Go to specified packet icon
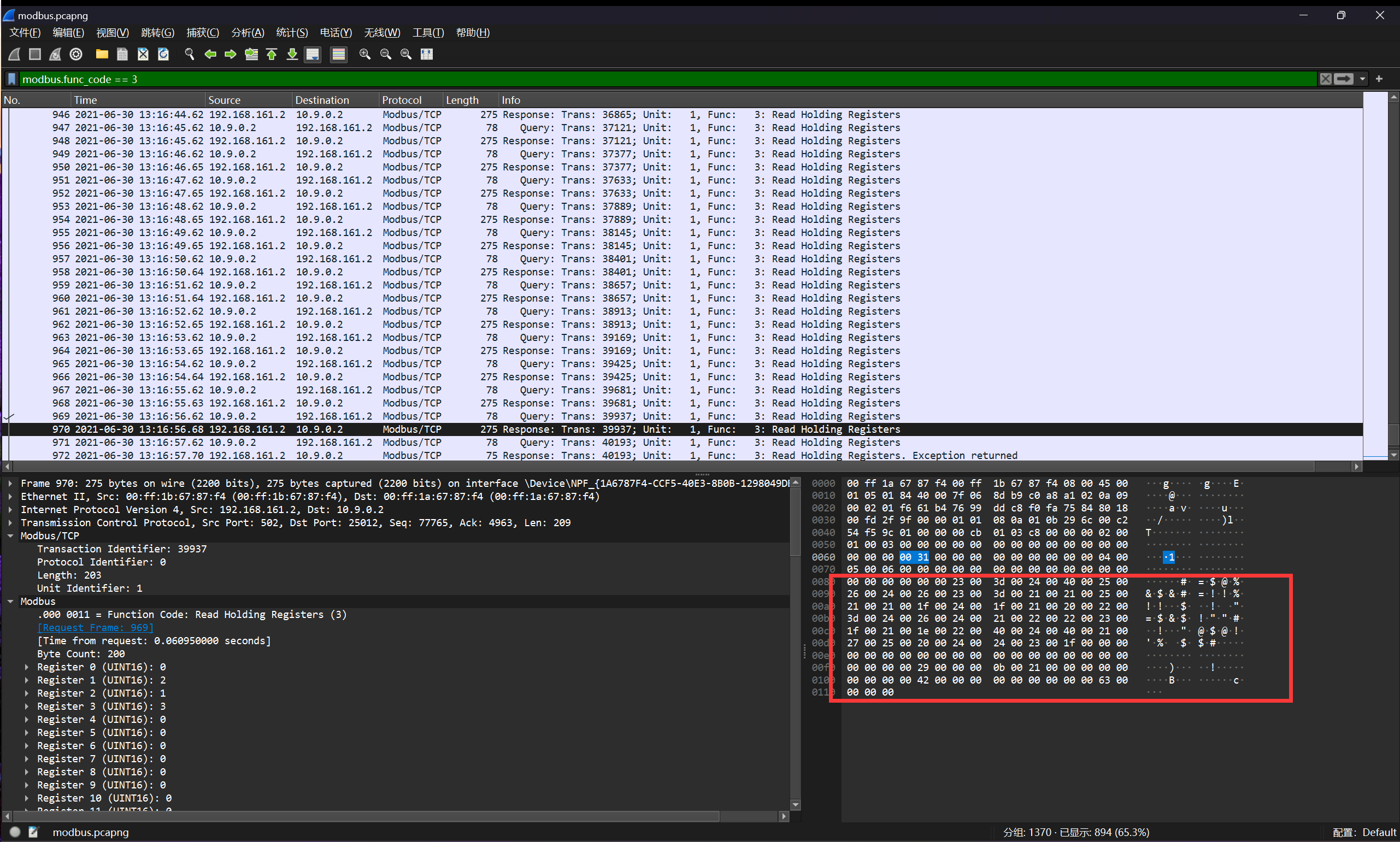The width and height of the screenshot is (1400, 842). [x=251, y=54]
